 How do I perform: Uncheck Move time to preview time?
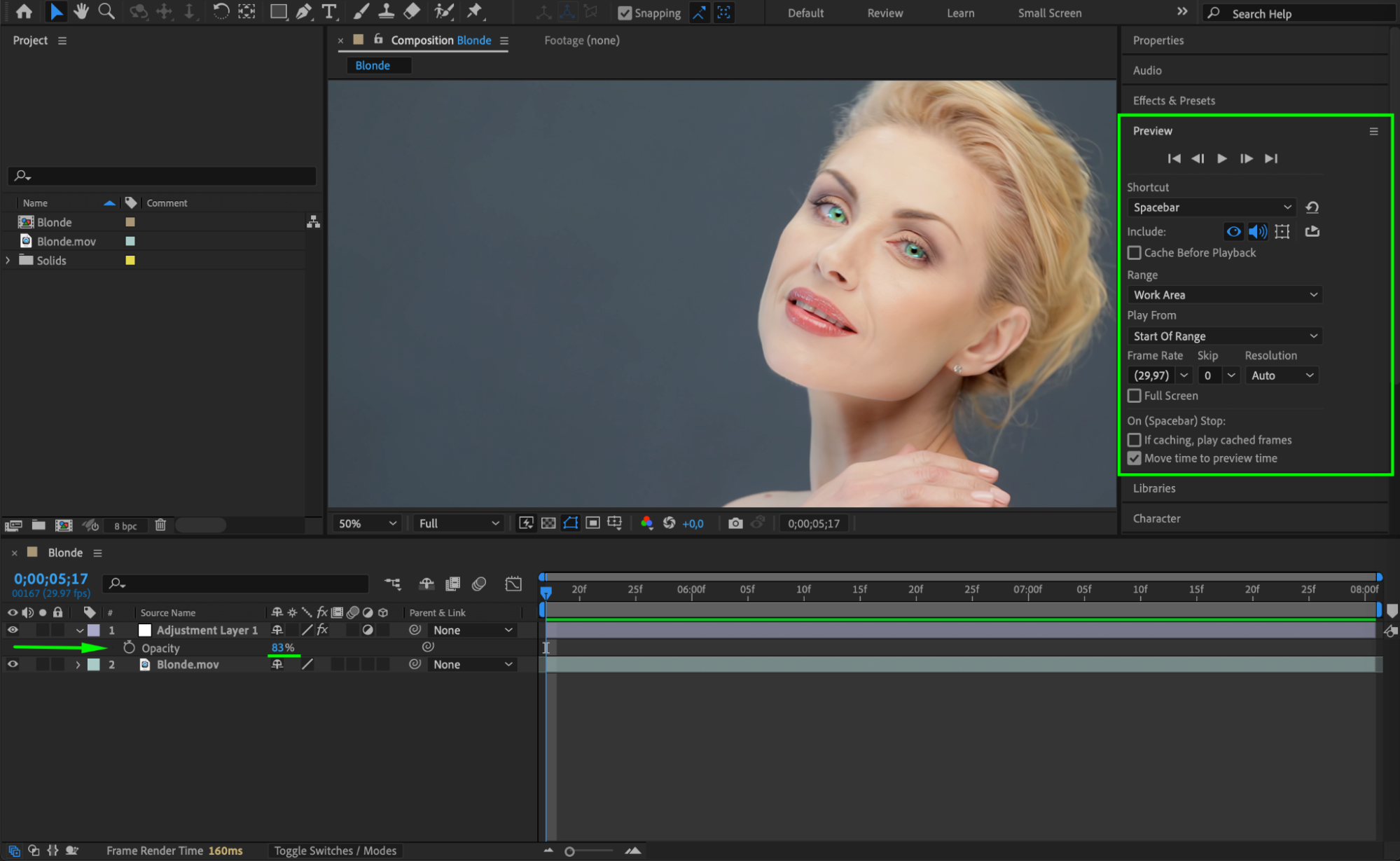coord(1135,458)
